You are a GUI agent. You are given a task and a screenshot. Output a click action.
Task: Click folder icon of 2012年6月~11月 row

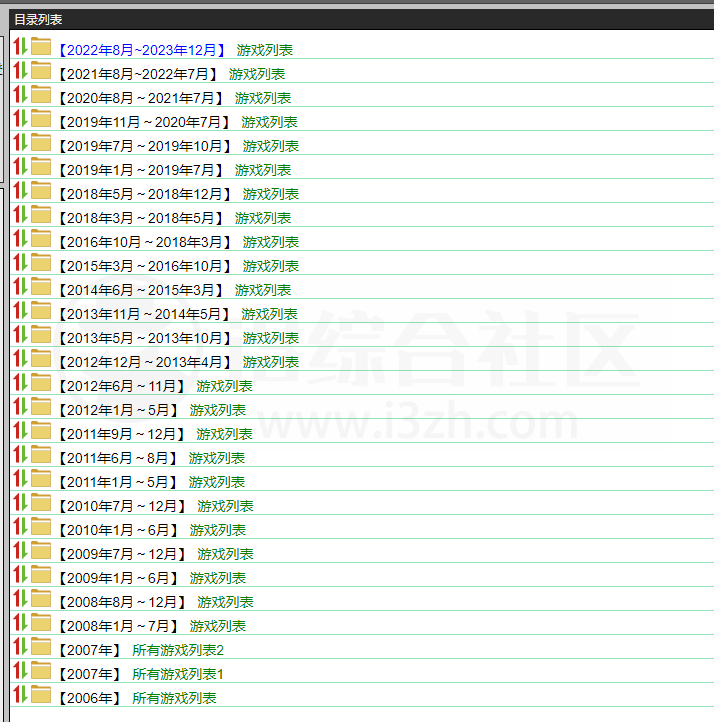41,382
